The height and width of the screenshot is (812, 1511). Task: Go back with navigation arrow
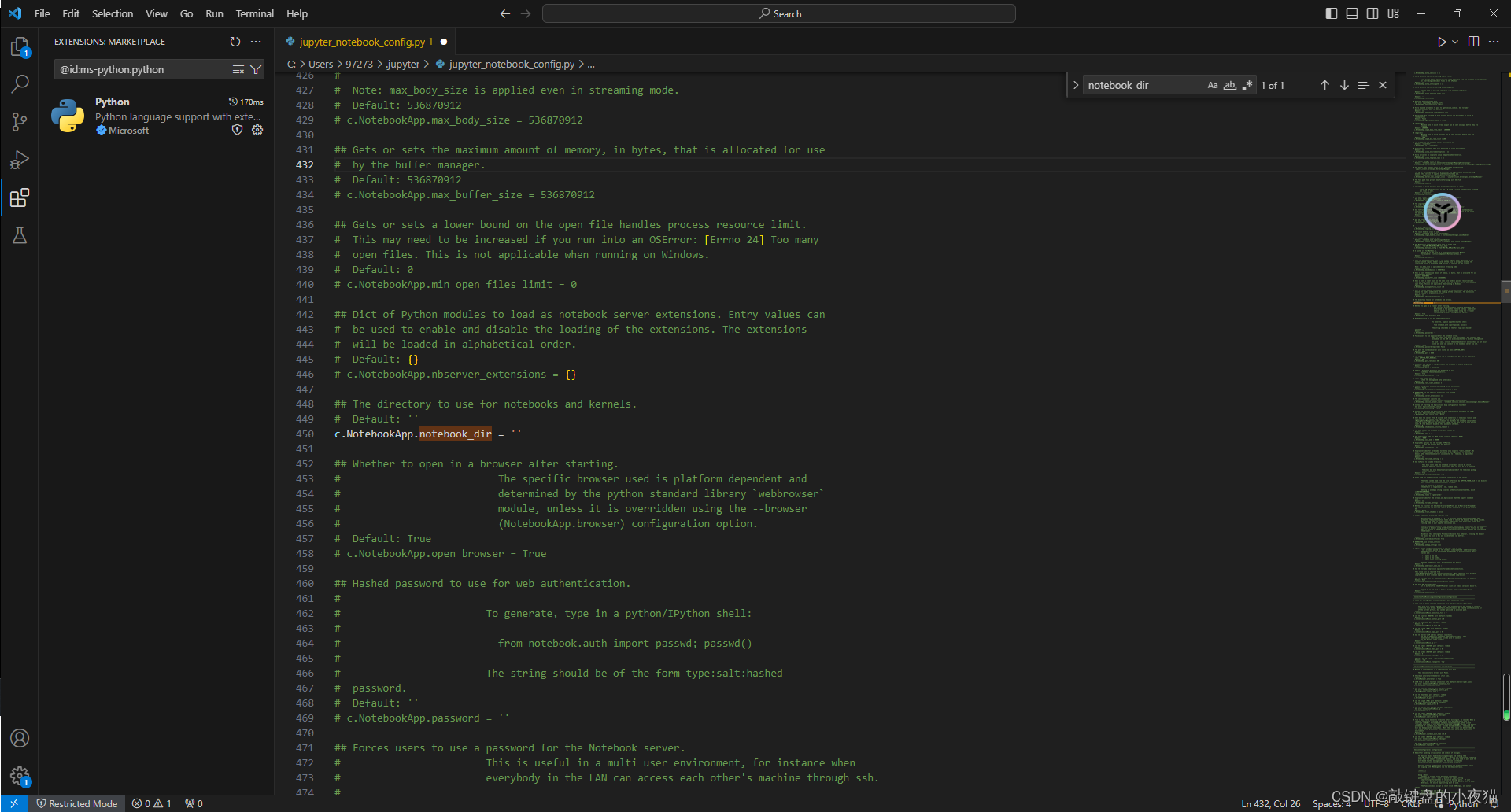[x=505, y=13]
